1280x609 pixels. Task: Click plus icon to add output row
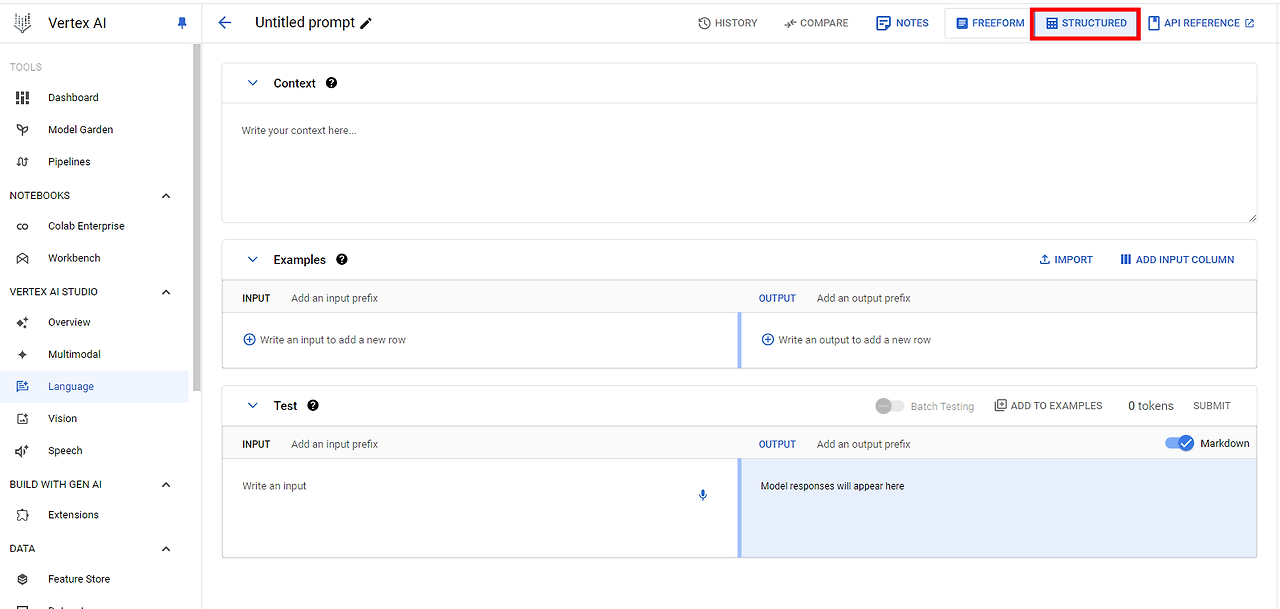tap(768, 340)
